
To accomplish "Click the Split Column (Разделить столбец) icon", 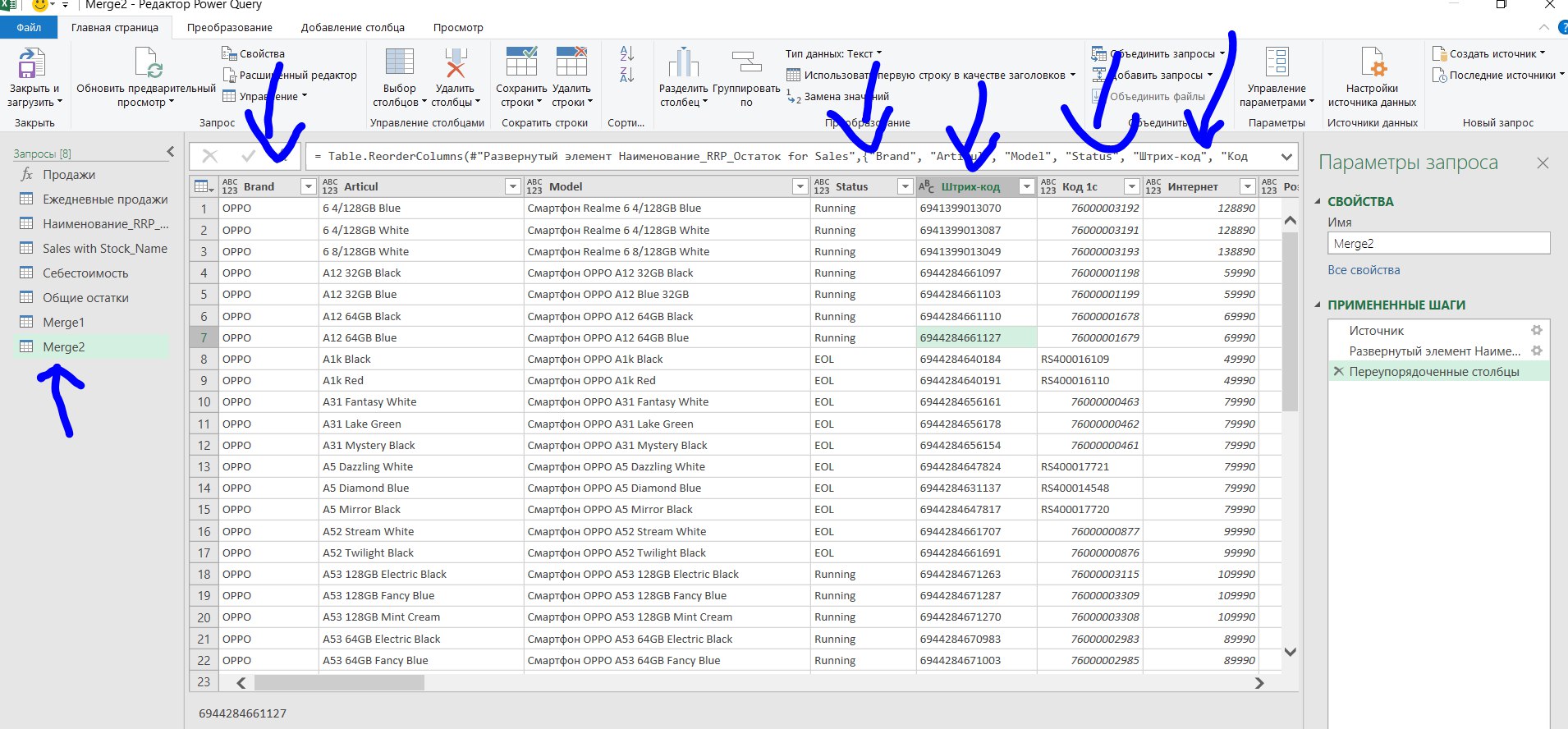I will click(683, 63).
